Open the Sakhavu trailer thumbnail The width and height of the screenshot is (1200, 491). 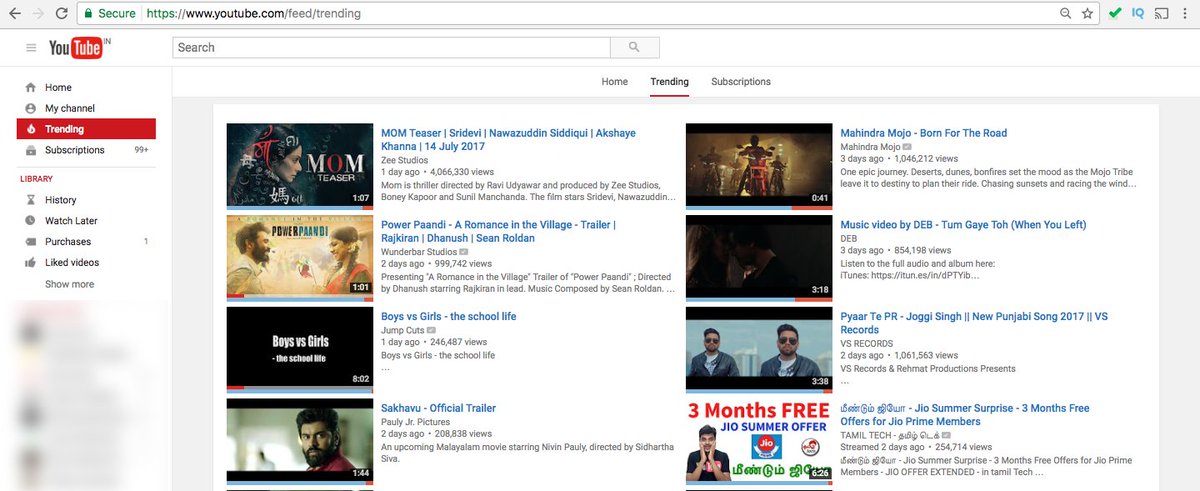300,440
